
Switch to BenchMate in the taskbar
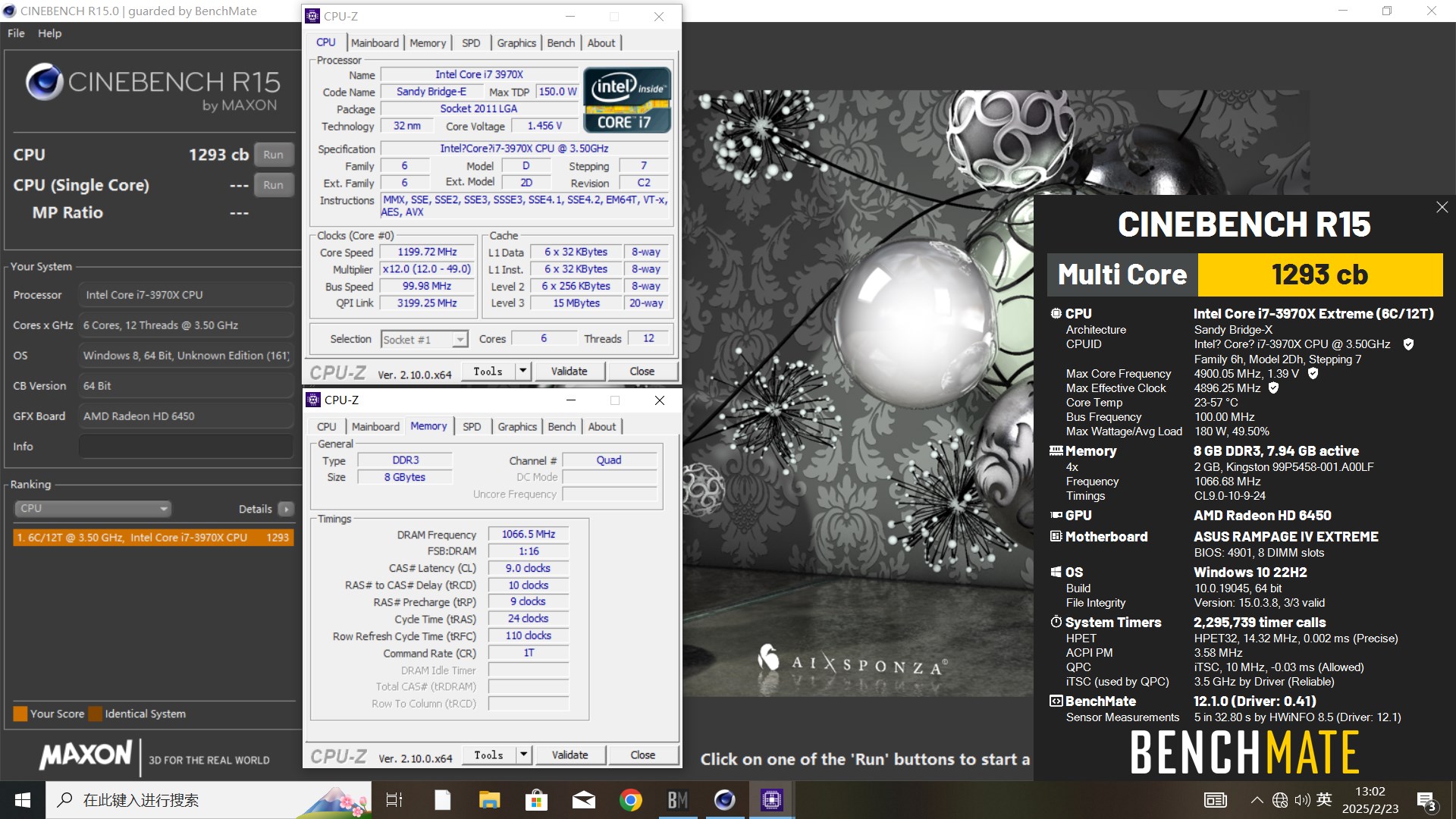click(x=677, y=800)
